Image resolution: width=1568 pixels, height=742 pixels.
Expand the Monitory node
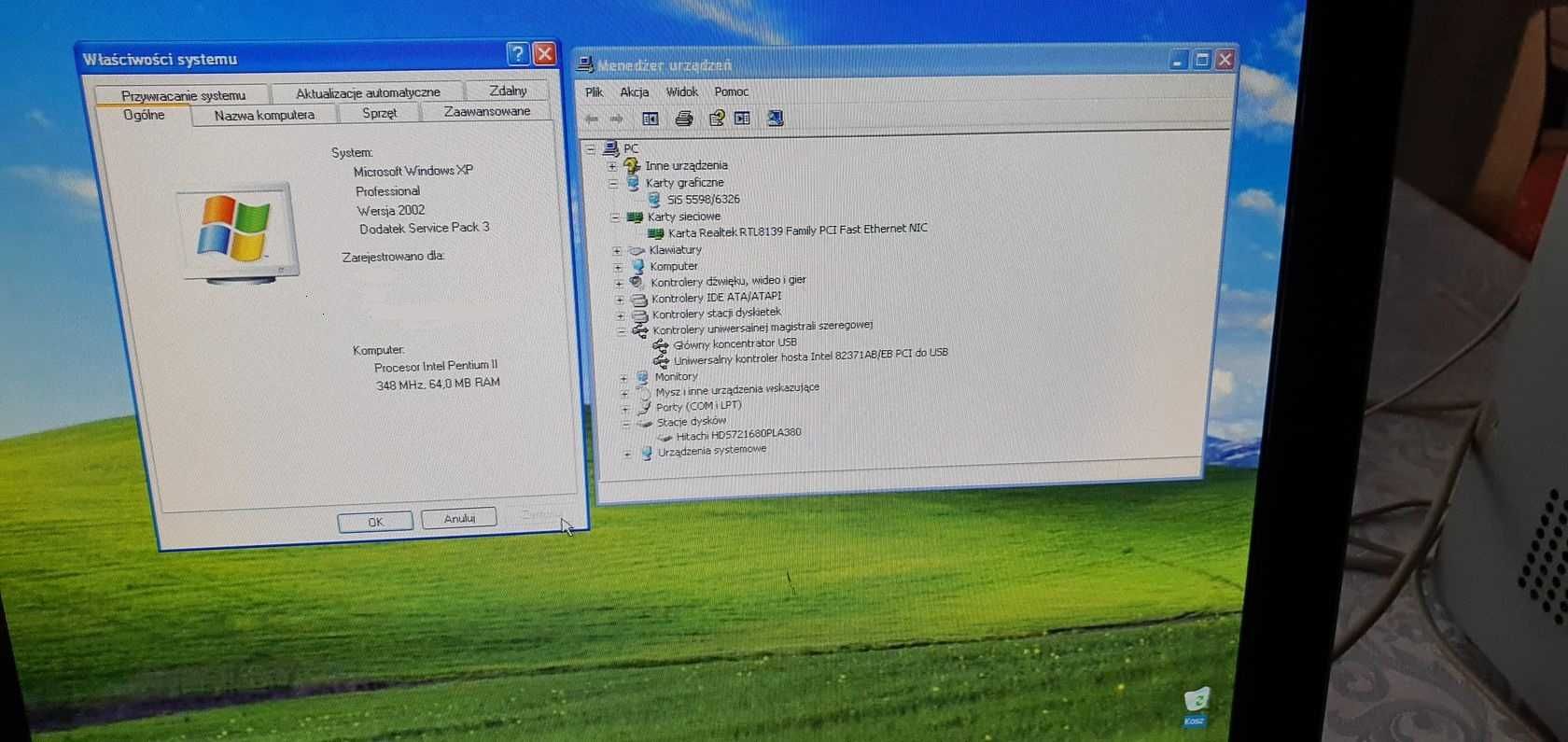[624, 378]
